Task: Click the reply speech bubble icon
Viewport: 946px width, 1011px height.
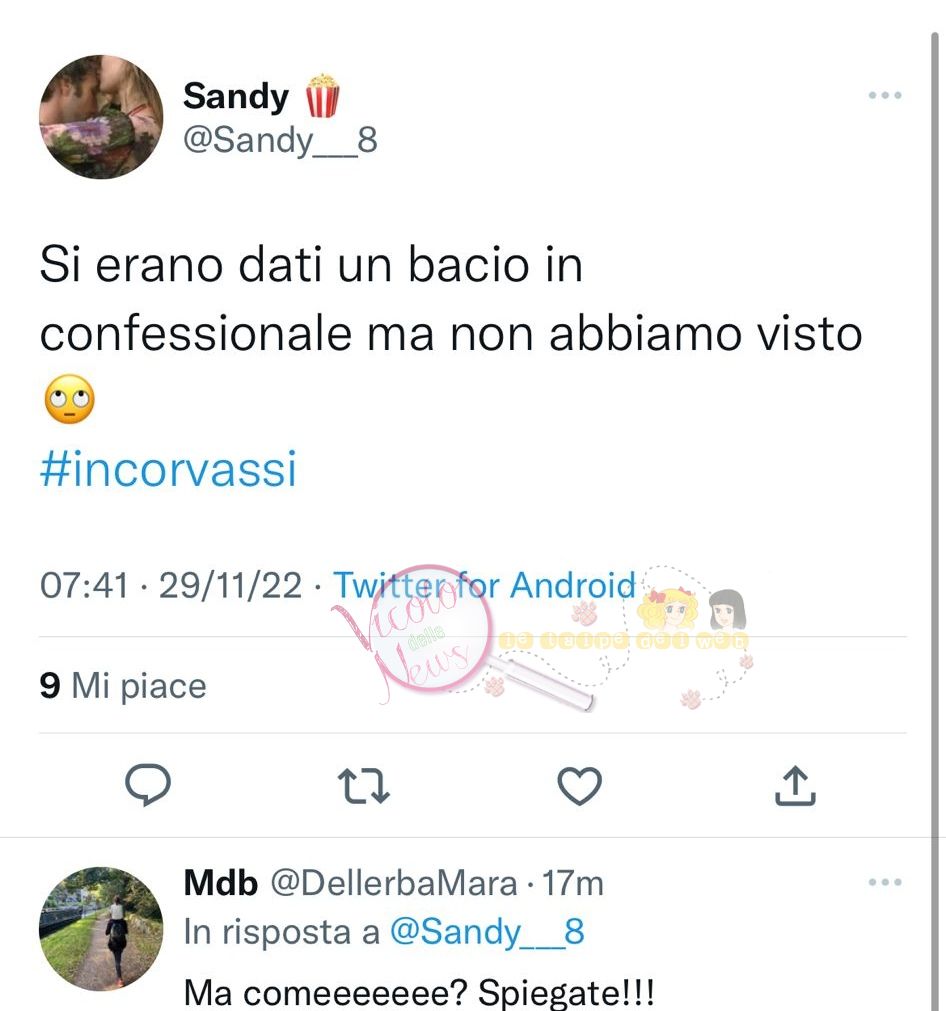Action: pos(148,785)
